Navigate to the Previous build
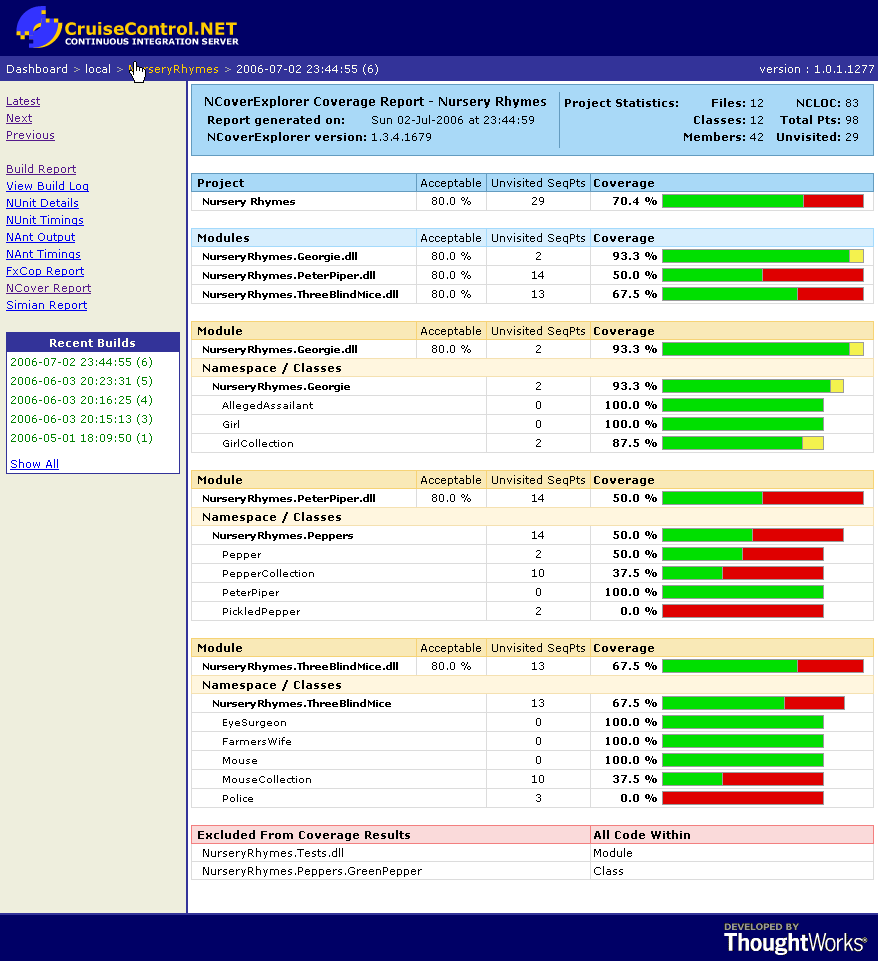This screenshot has height=961, width=878. tap(30, 135)
